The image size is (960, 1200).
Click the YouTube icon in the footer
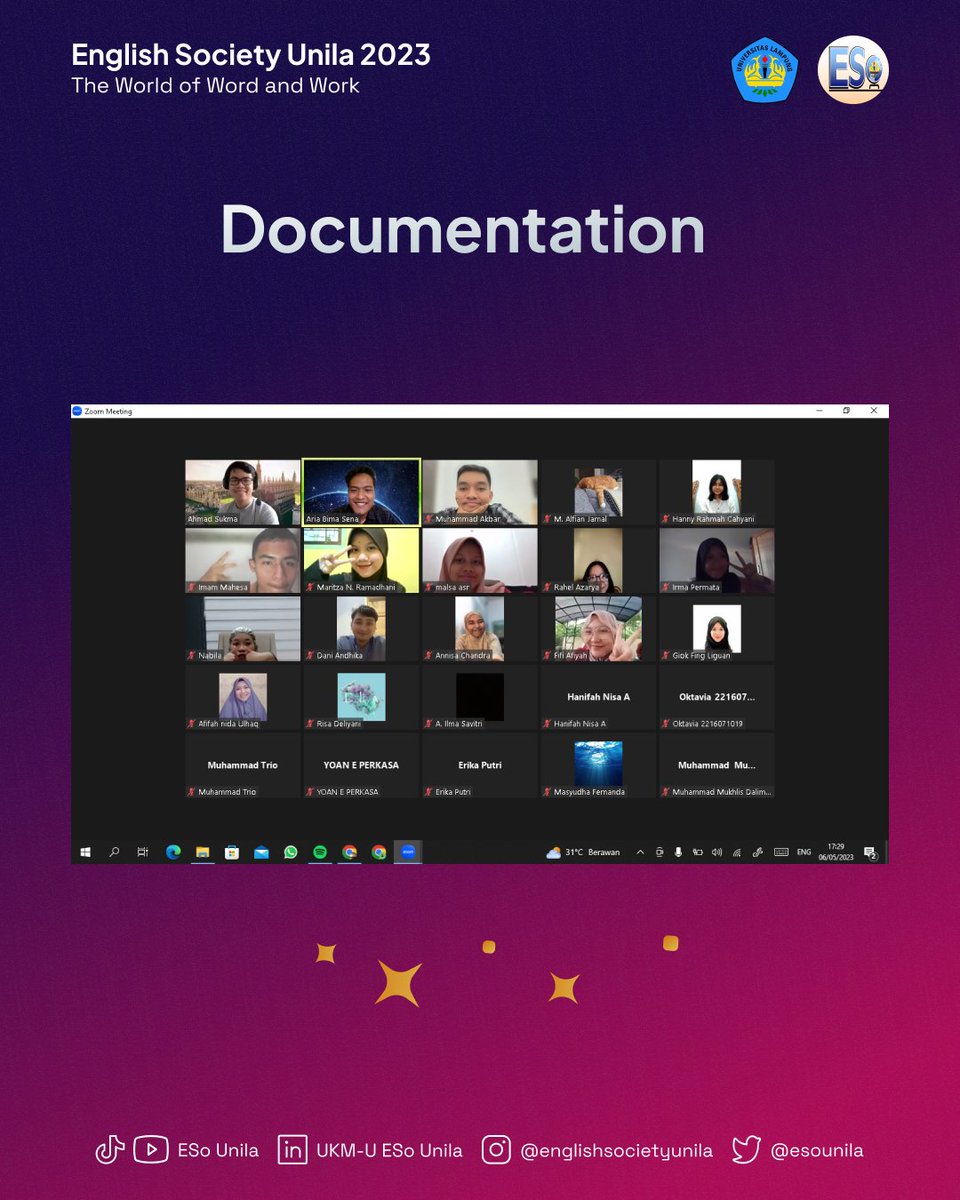[x=151, y=1150]
